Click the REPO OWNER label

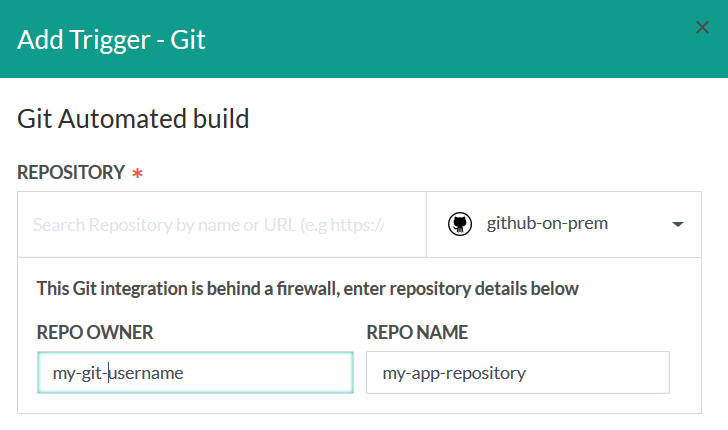pos(95,332)
